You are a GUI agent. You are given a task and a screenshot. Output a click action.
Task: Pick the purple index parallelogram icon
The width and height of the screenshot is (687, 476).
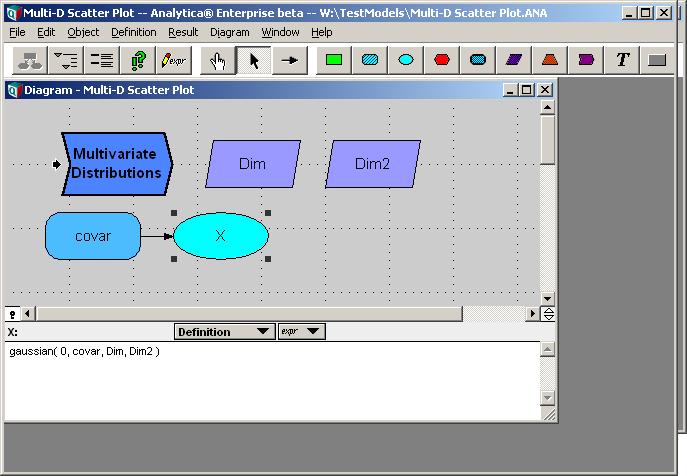514,60
